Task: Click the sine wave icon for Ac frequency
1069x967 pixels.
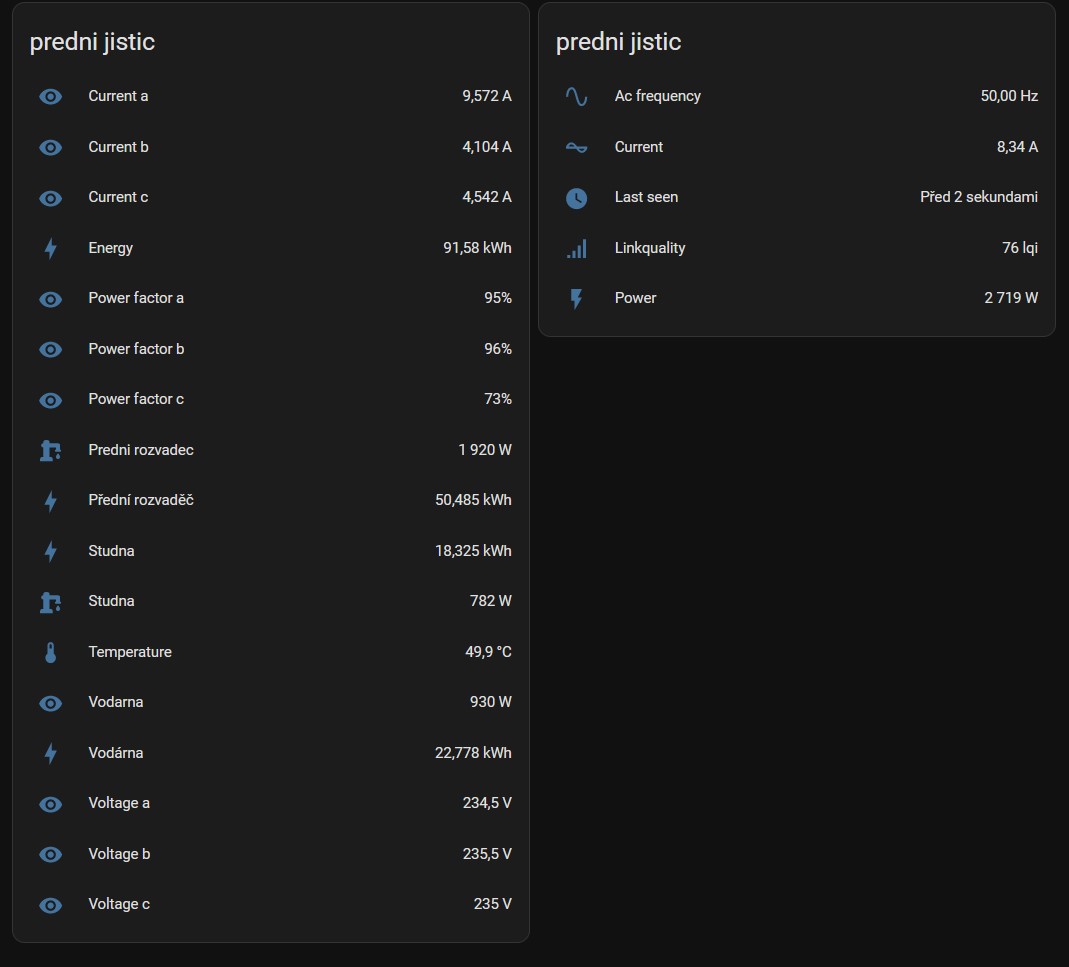Action: click(x=576, y=97)
